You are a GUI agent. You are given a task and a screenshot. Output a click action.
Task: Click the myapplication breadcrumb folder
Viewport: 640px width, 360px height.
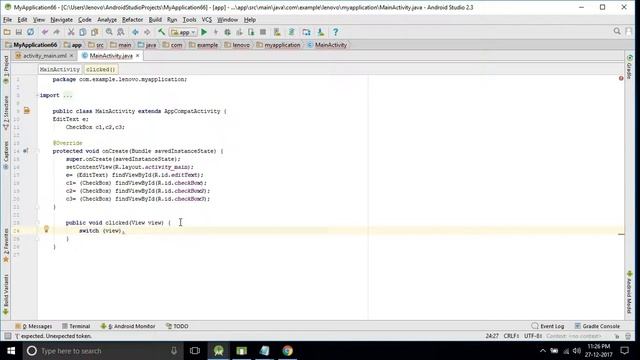tap(278, 45)
